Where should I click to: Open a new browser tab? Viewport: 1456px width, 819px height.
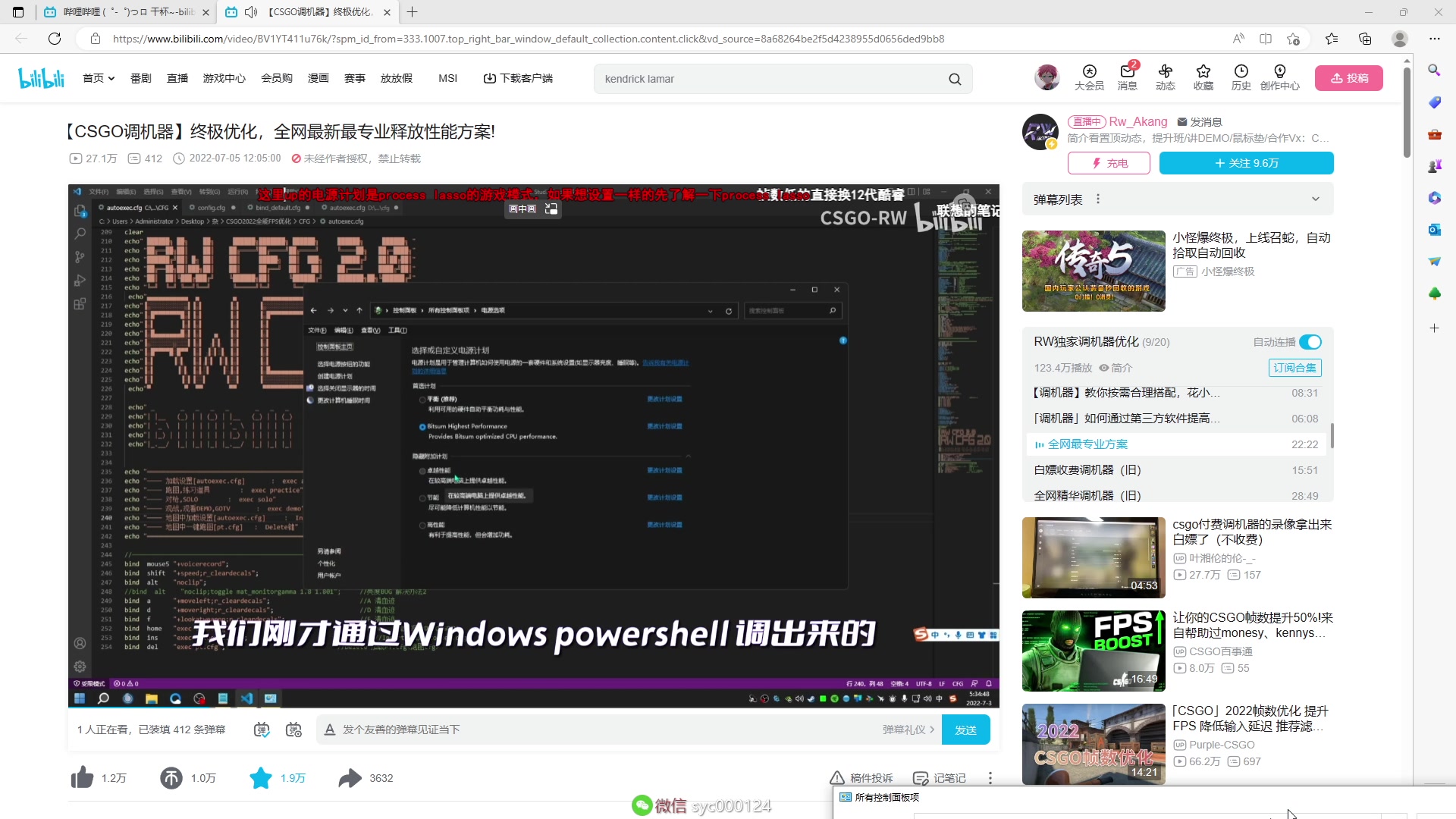[413, 12]
